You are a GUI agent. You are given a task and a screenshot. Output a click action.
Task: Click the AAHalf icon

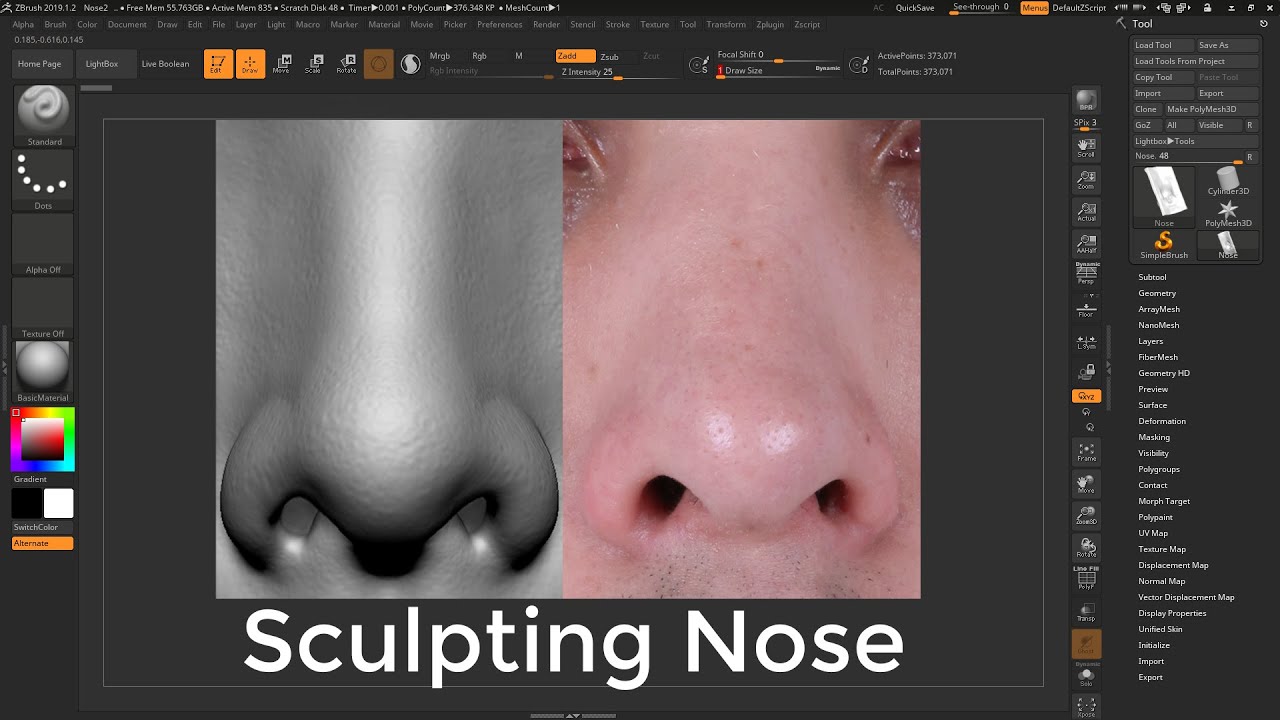(x=1086, y=244)
